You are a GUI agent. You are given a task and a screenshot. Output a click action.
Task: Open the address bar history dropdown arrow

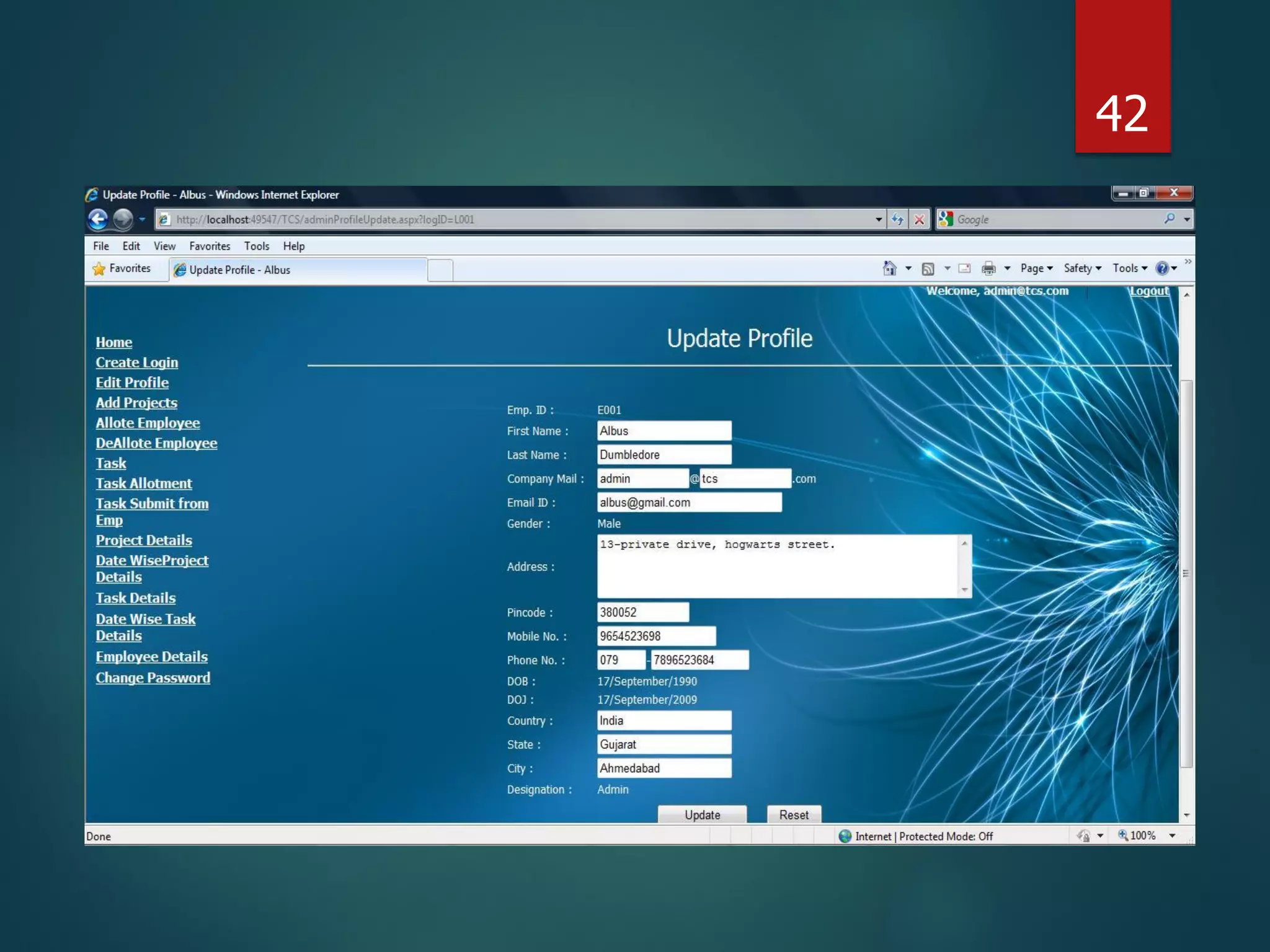[879, 219]
